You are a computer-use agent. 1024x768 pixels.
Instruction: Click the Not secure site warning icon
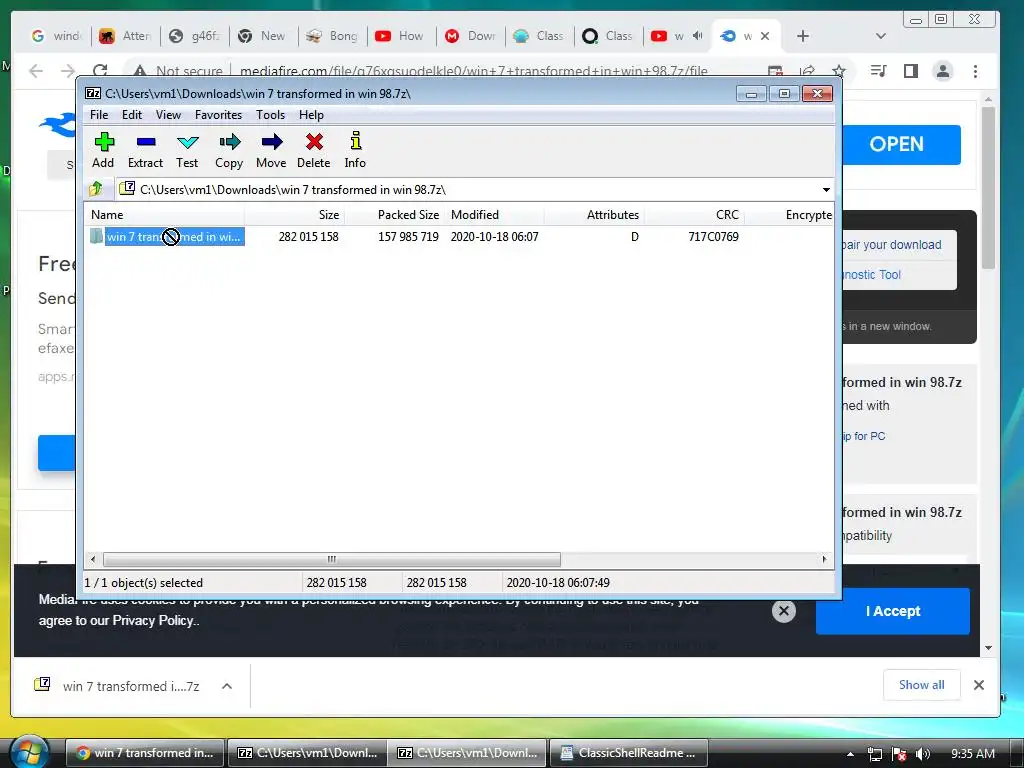(139, 71)
